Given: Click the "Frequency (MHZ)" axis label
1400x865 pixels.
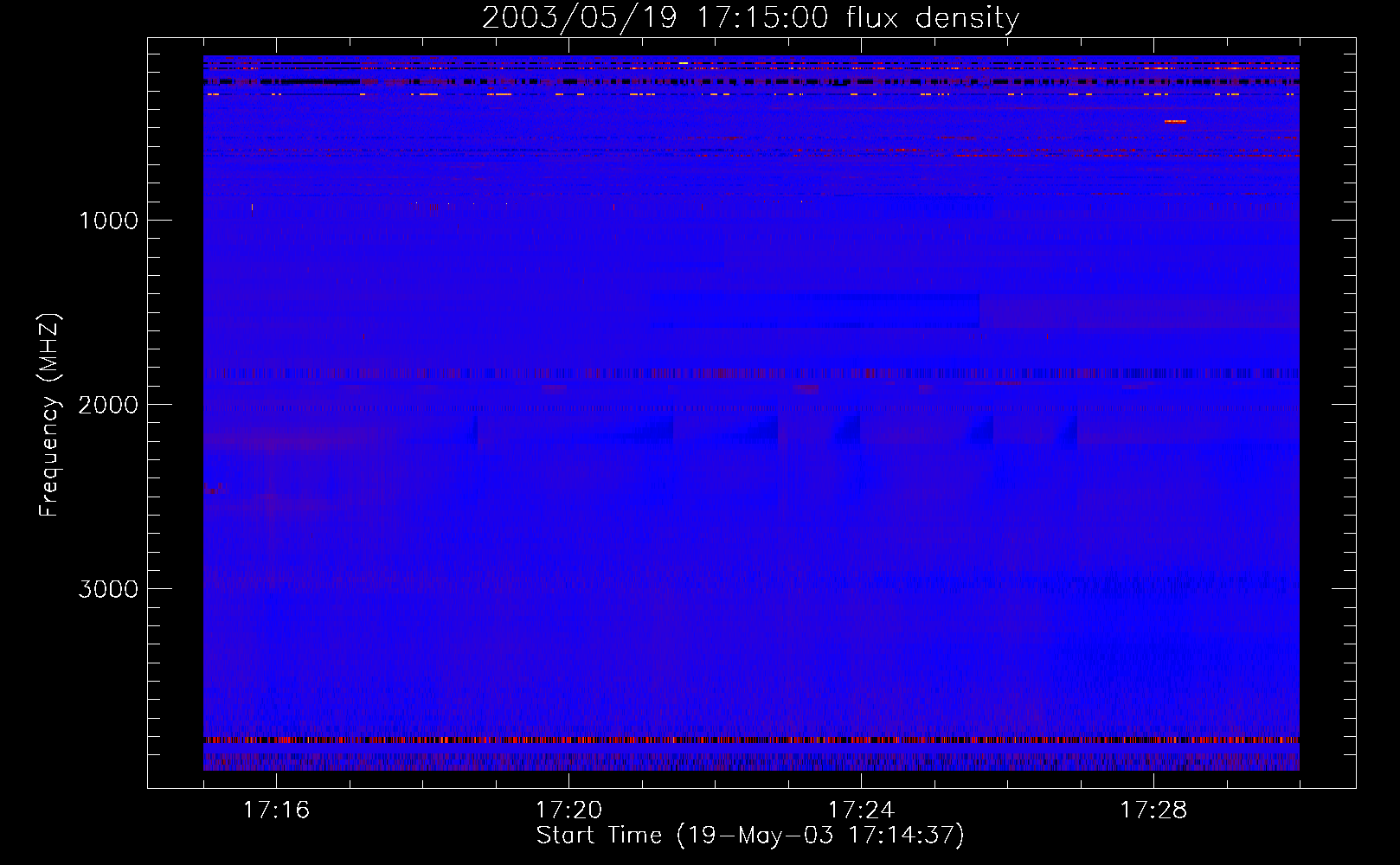Looking at the screenshot, I should (49, 414).
